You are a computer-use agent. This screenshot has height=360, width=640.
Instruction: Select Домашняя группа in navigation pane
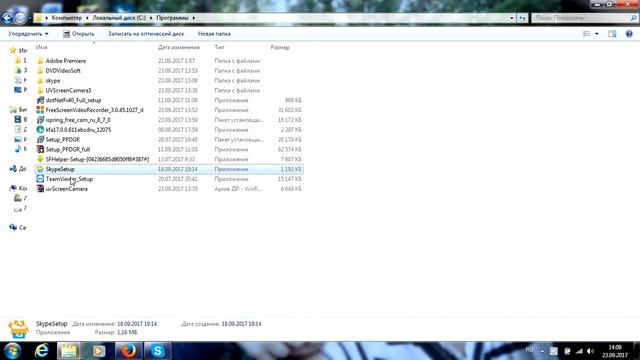[x=18, y=169]
